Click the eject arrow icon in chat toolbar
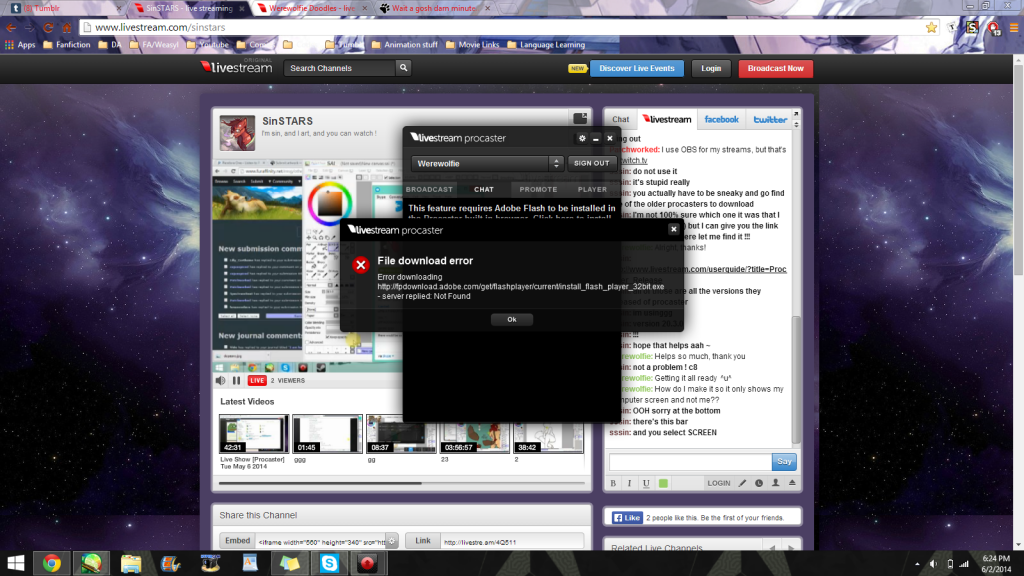This screenshot has height=576, width=1024. click(x=792, y=483)
